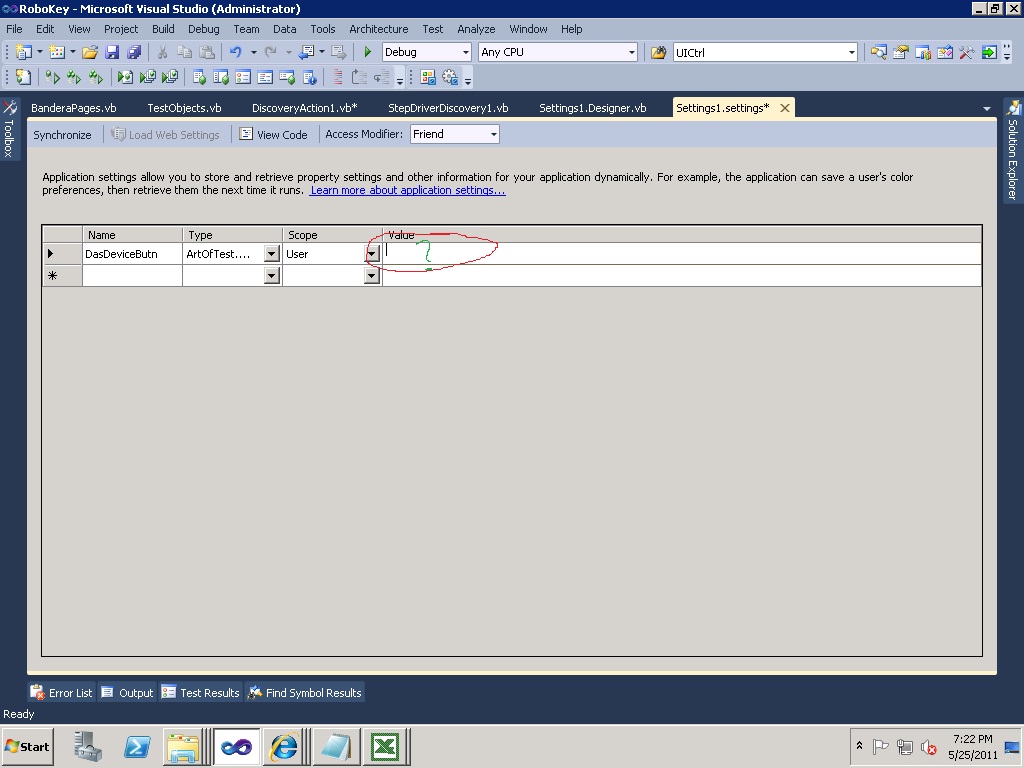
Task: Open the Test Results bottom panel tab
Action: pyautogui.click(x=201, y=692)
